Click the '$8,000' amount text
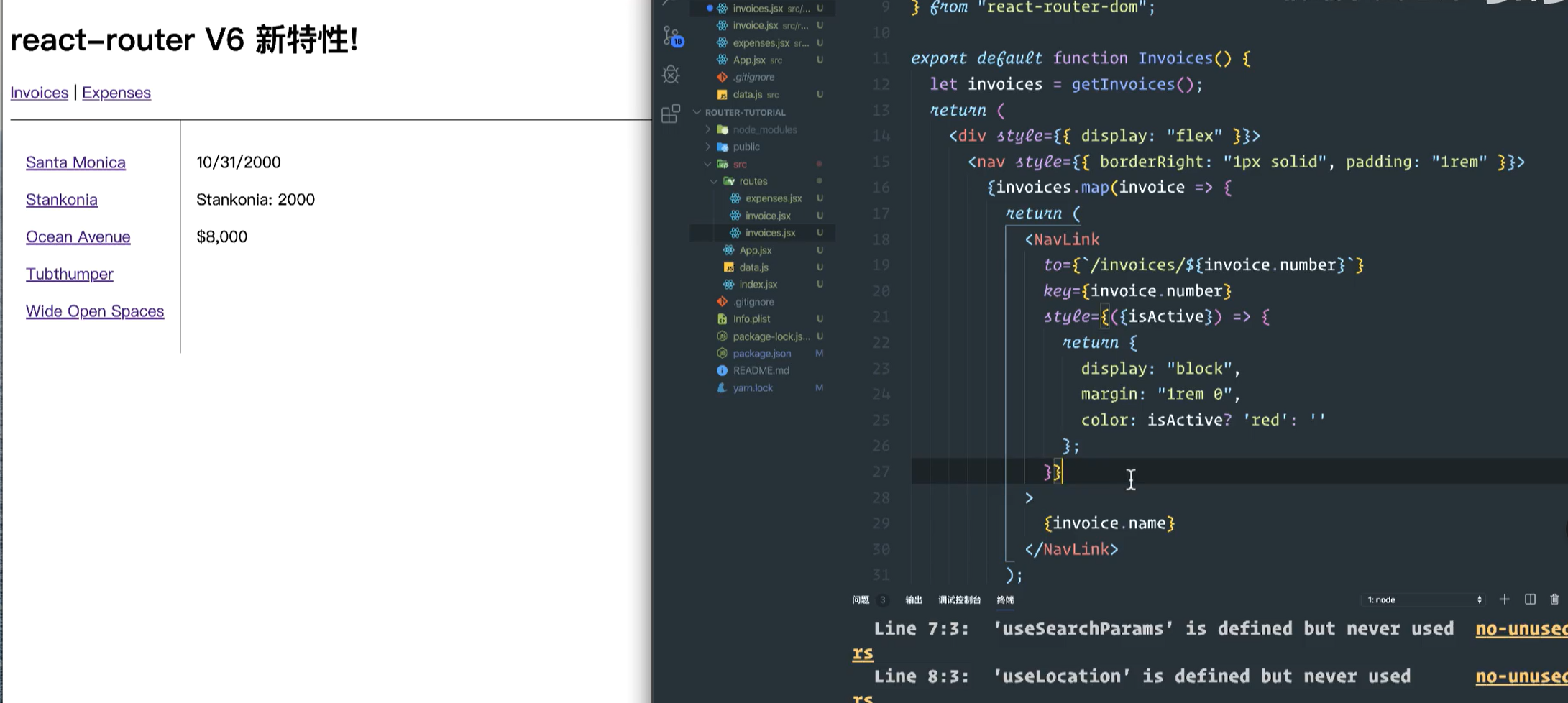 coord(221,237)
